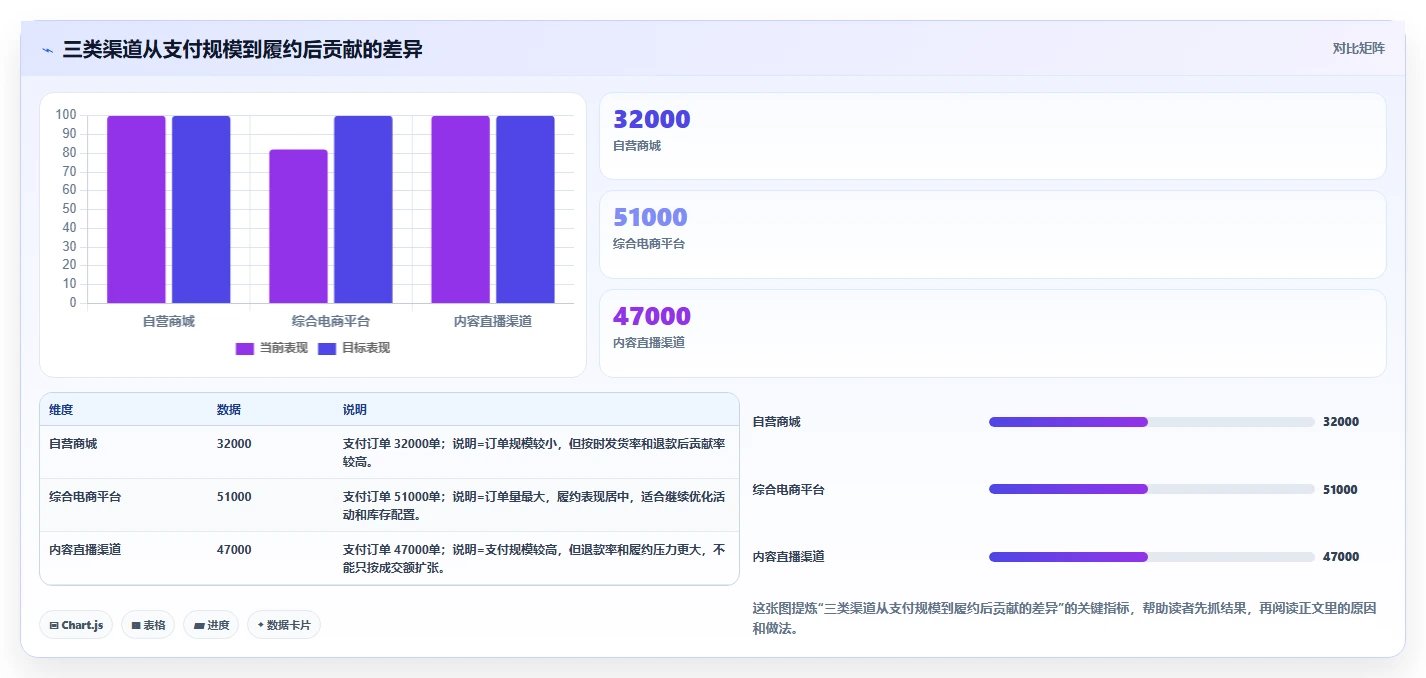
Task: Open the 32000 自营商城 data card
Action: coord(992,136)
